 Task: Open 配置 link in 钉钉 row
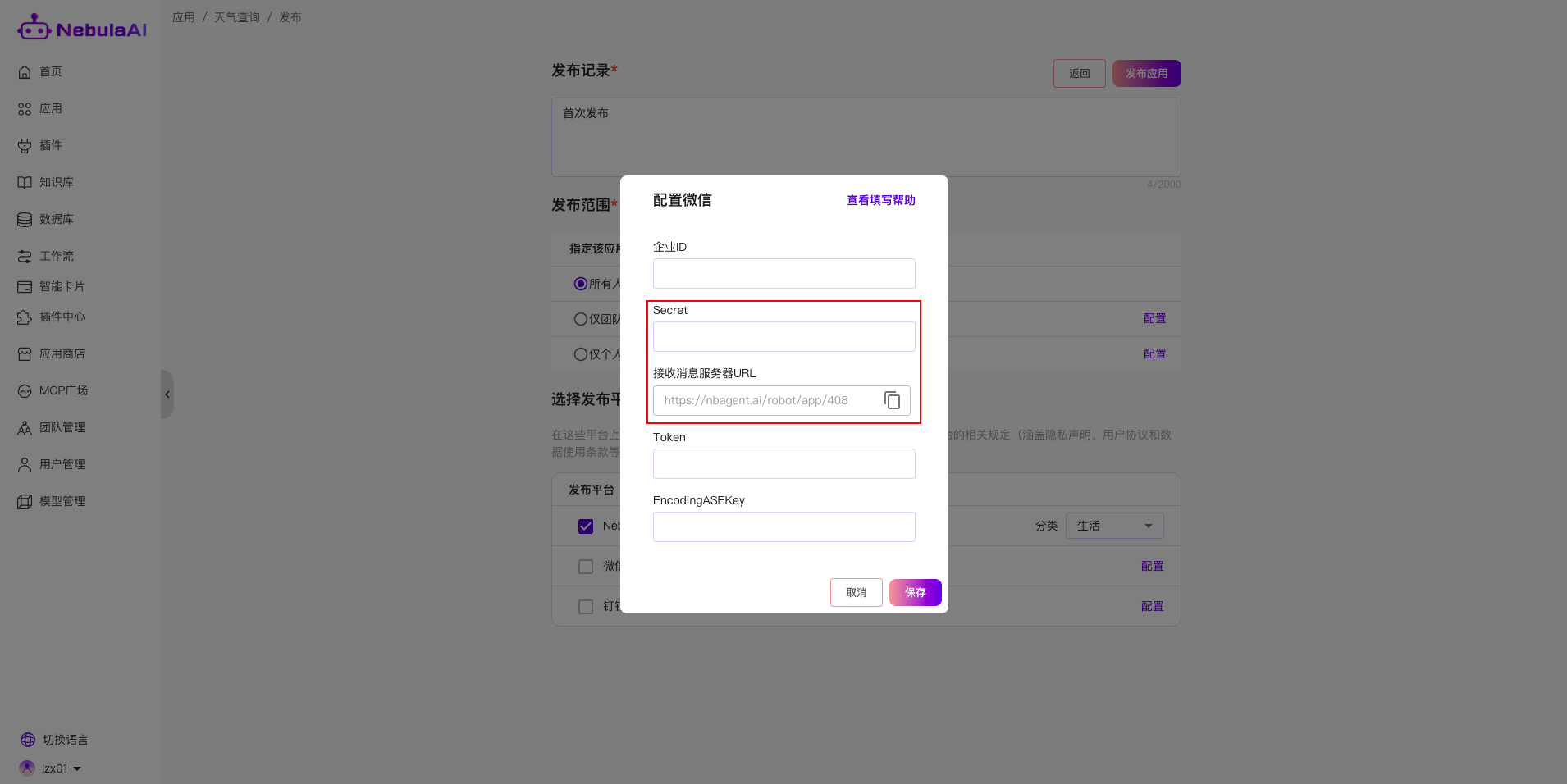[x=1153, y=606]
